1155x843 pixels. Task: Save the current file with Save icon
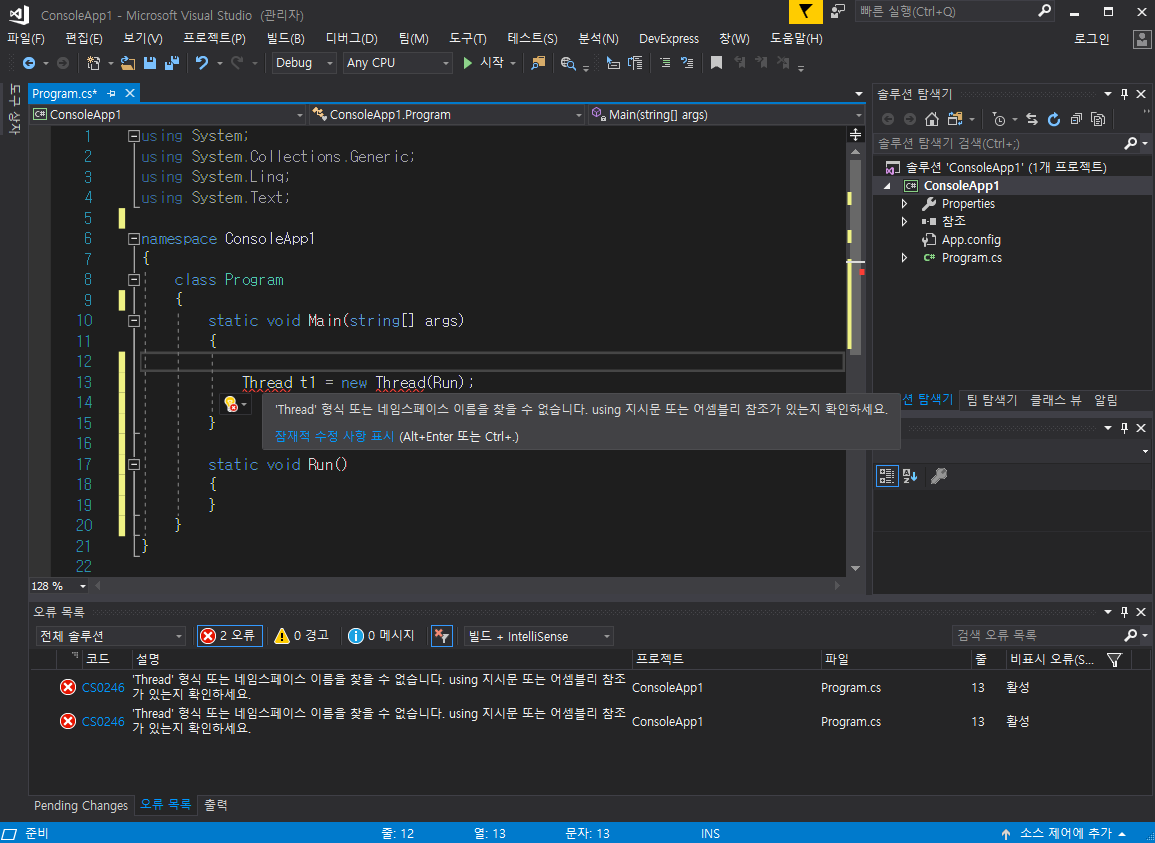click(150, 63)
